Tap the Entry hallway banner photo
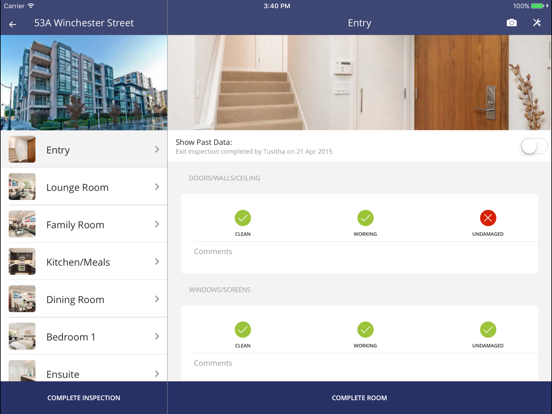 point(359,82)
